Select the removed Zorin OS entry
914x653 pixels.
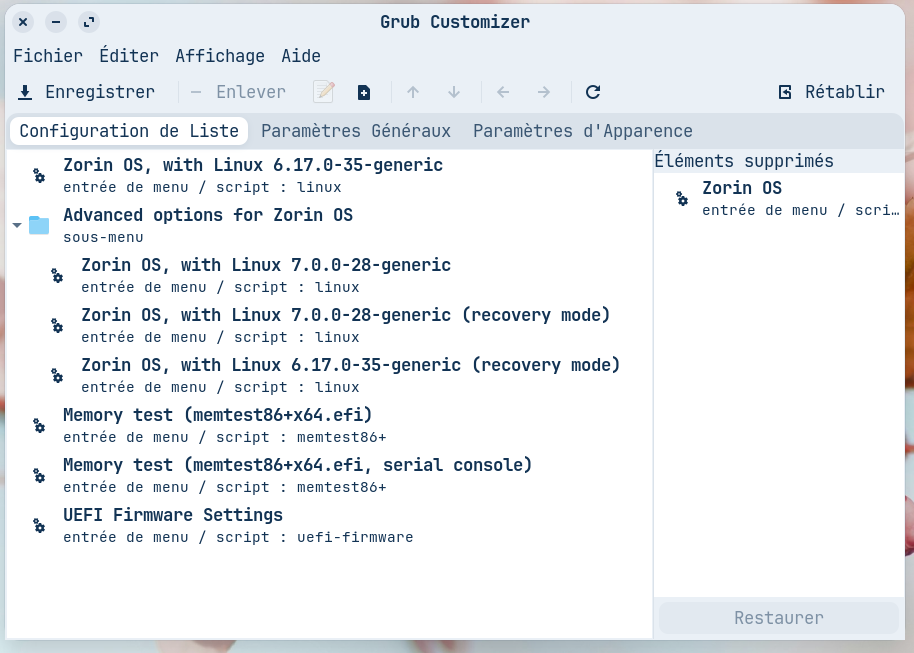tap(779, 198)
